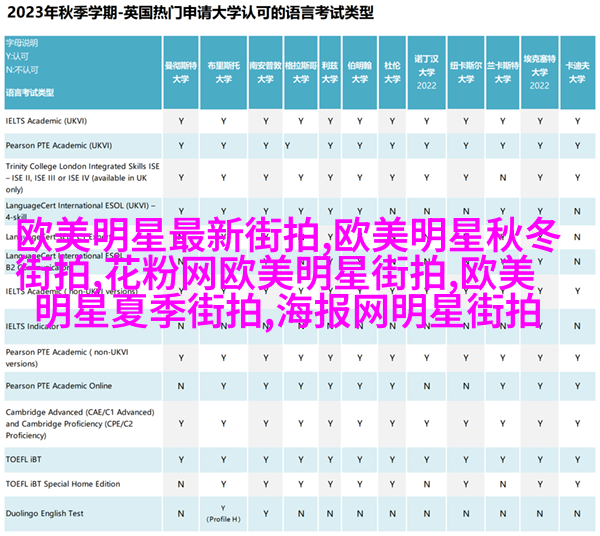The height and width of the screenshot is (536, 600).
Task: Click the 'TOEFL iBT' row label
Action: [x=23, y=459]
